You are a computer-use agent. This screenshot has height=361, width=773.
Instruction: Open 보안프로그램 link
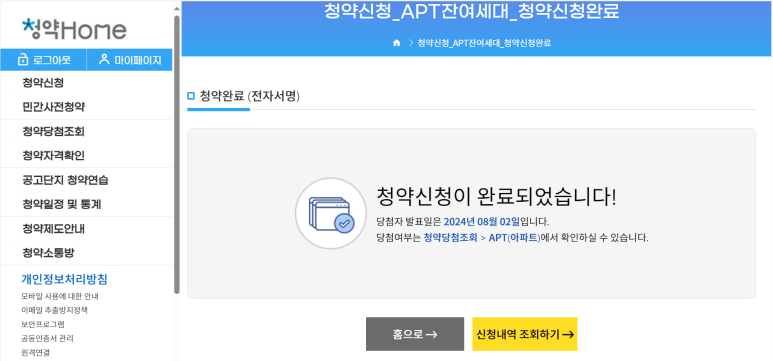point(43,324)
